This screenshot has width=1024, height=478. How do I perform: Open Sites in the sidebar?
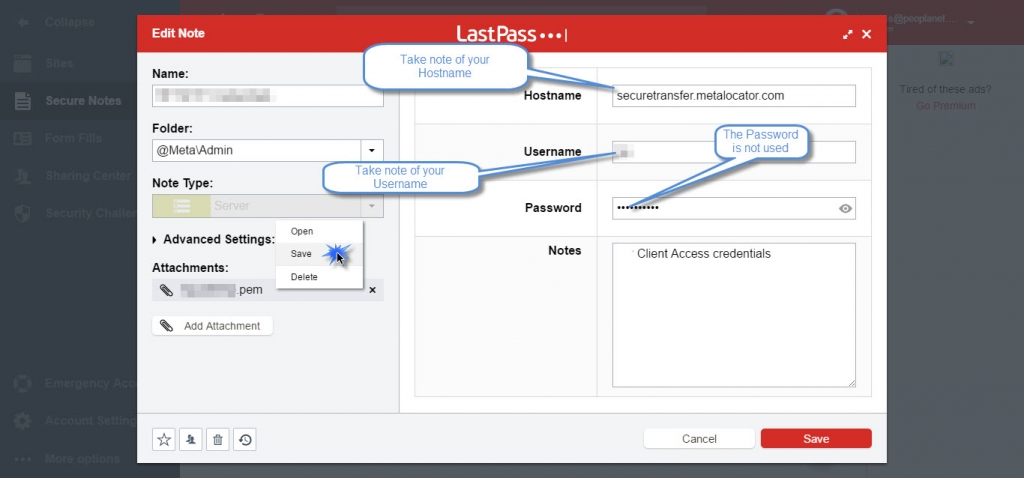pyautogui.click(x=59, y=63)
